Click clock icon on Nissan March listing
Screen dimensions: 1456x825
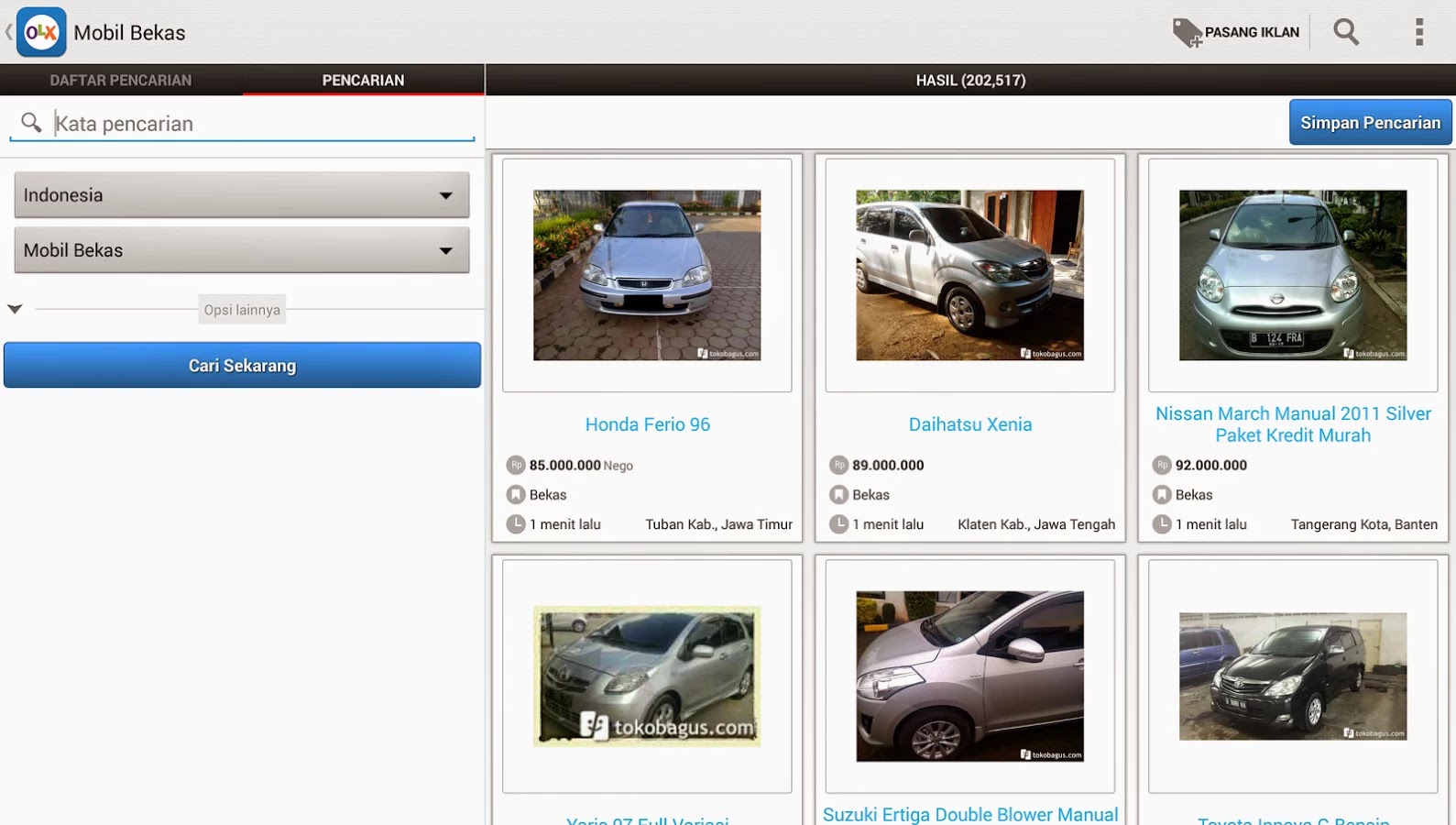click(x=1162, y=524)
